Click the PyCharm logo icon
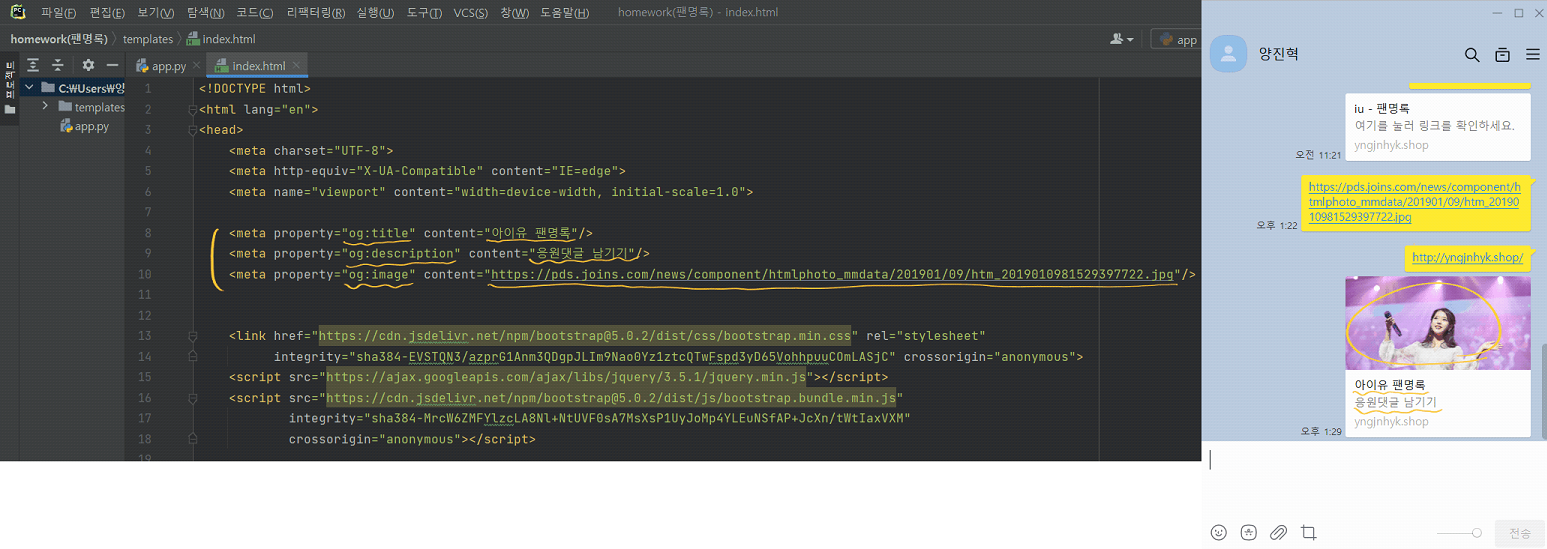Image resolution: width=1547 pixels, height=549 pixels. coord(18,12)
